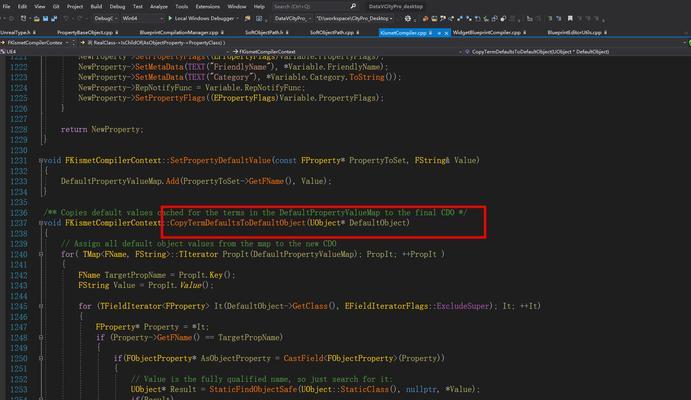
Task: Collapse the if block at line 1248
Action: (41, 337)
